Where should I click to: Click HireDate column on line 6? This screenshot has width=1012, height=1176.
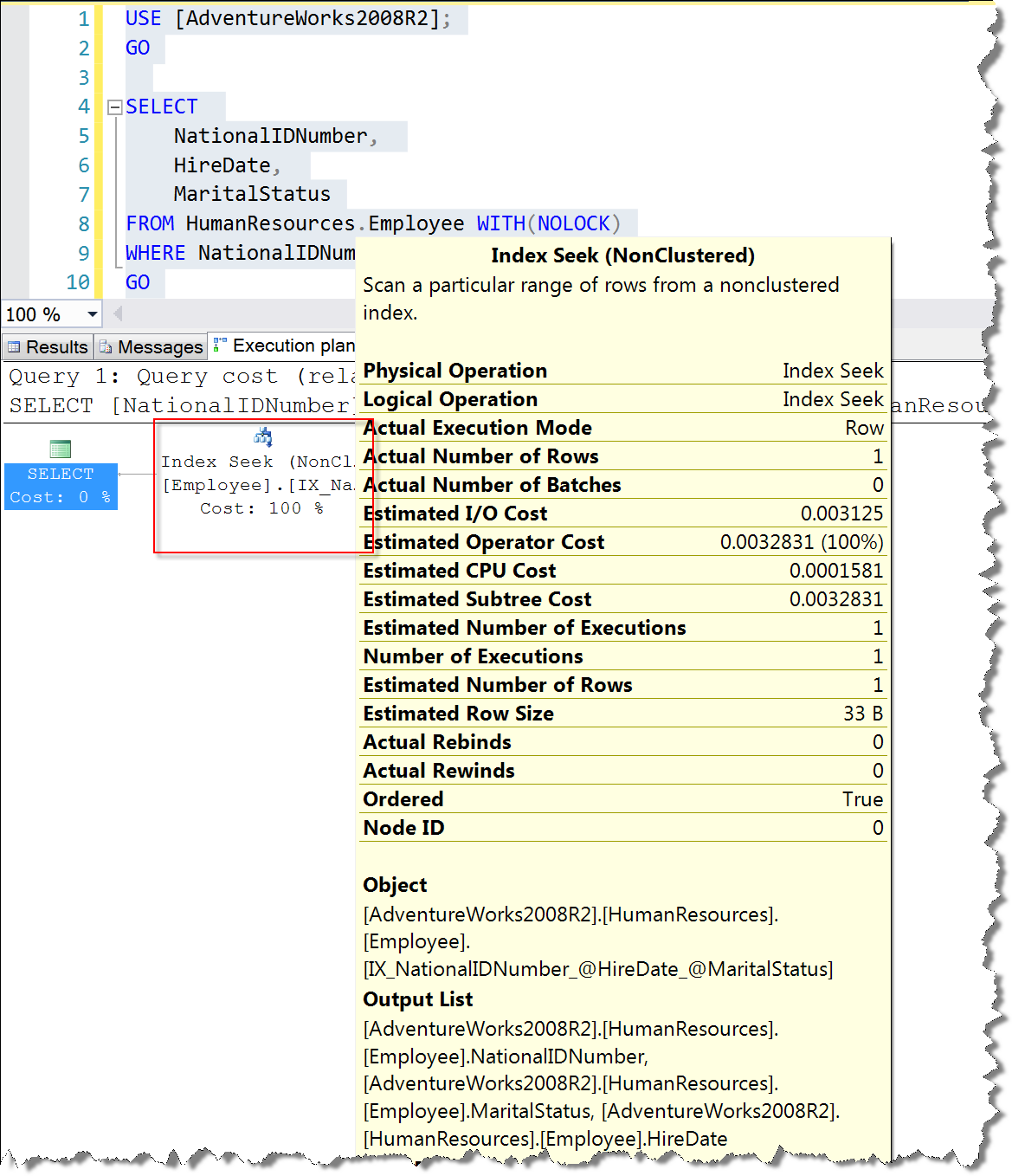(222, 165)
